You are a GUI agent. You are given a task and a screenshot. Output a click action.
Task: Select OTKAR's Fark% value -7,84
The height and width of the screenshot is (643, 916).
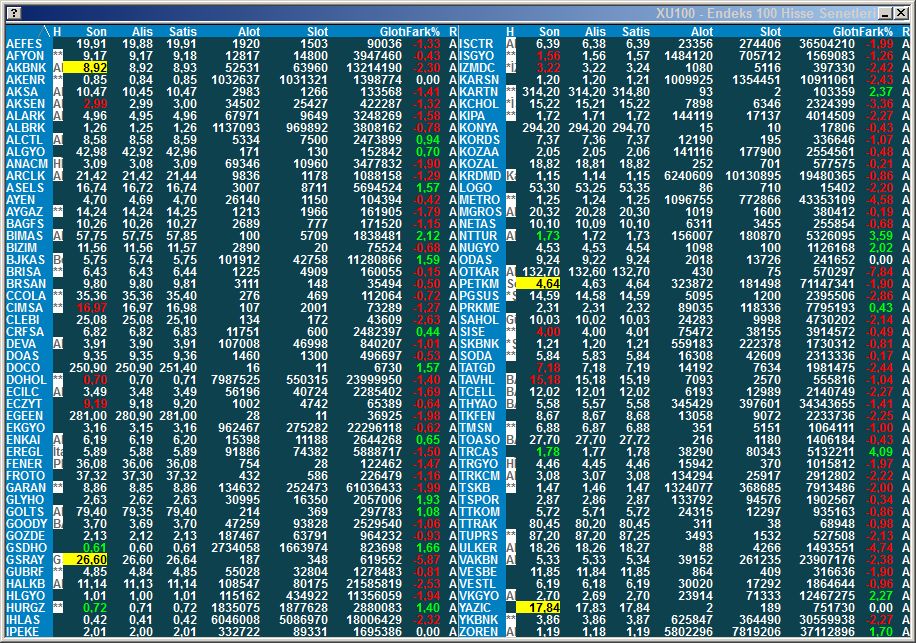880,272
